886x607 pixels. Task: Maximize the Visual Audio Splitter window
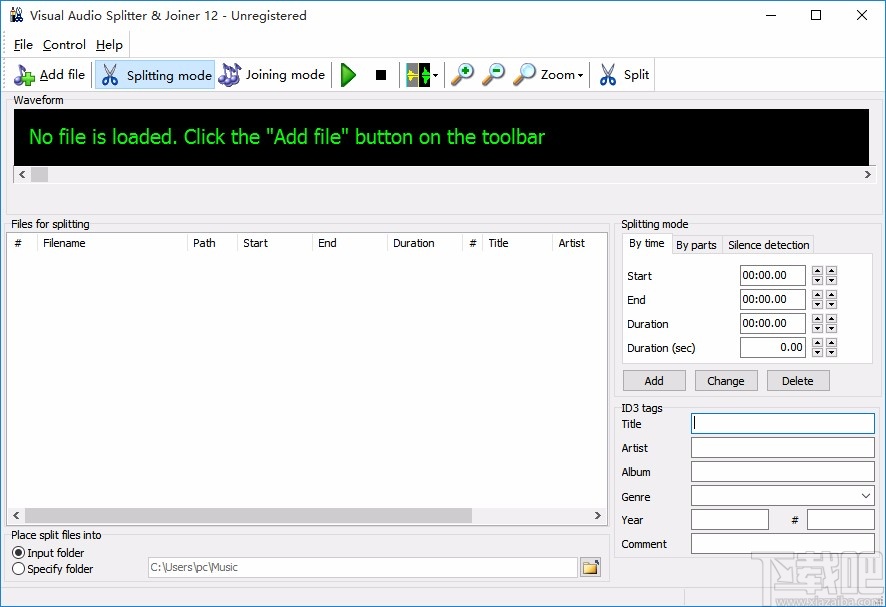point(816,15)
